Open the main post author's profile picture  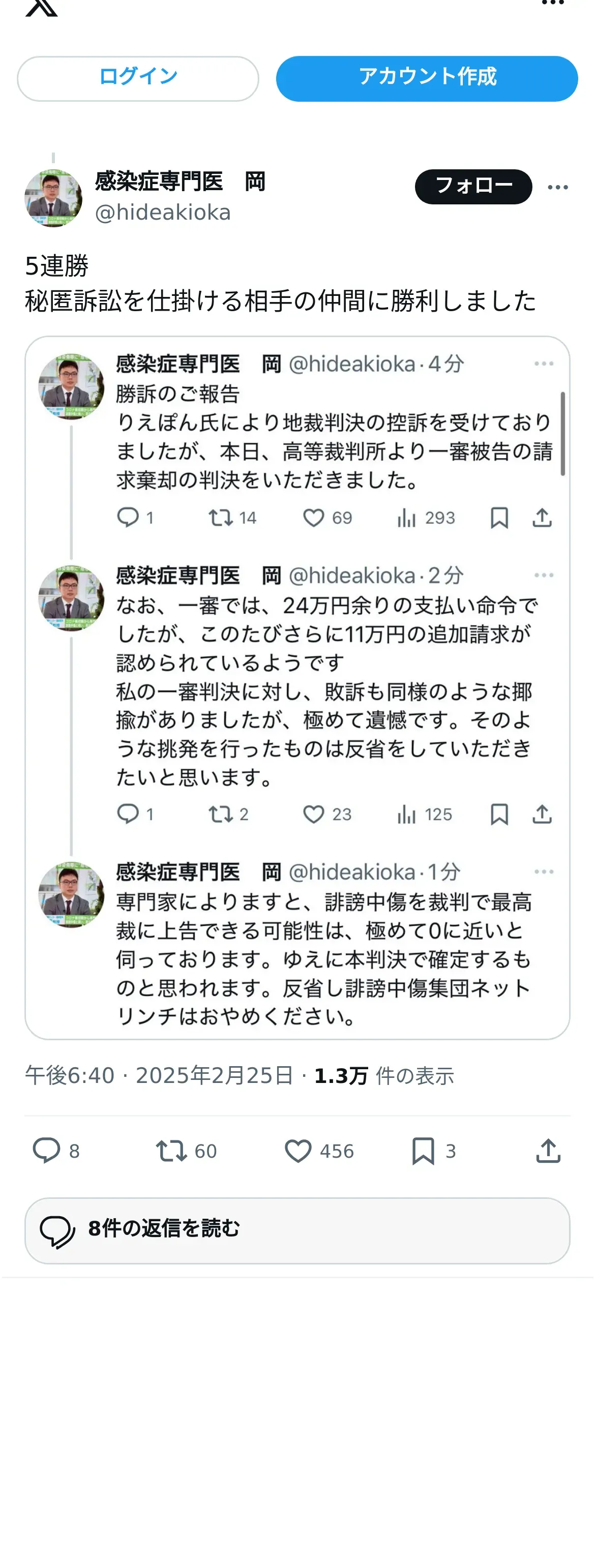pos(53,198)
